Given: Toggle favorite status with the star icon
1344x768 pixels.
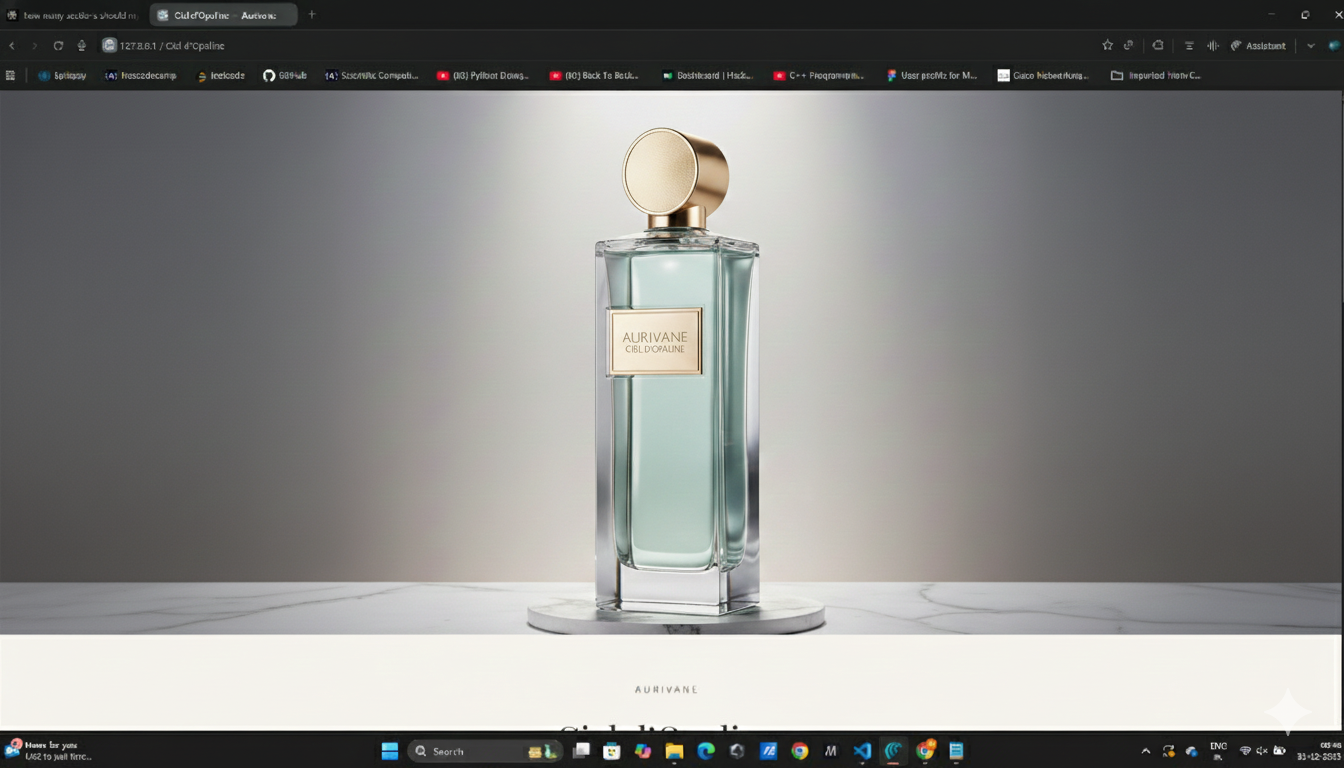Looking at the screenshot, I should click(1107, 45).
